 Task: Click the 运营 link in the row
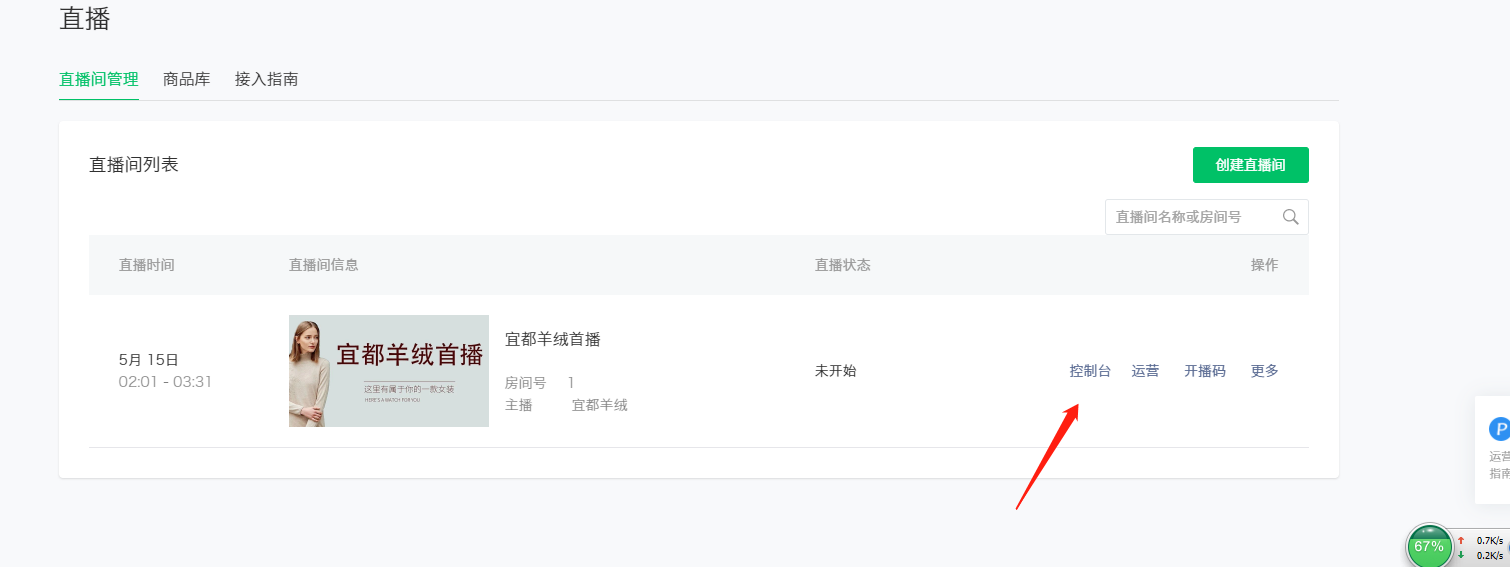tap(1145, 371)
